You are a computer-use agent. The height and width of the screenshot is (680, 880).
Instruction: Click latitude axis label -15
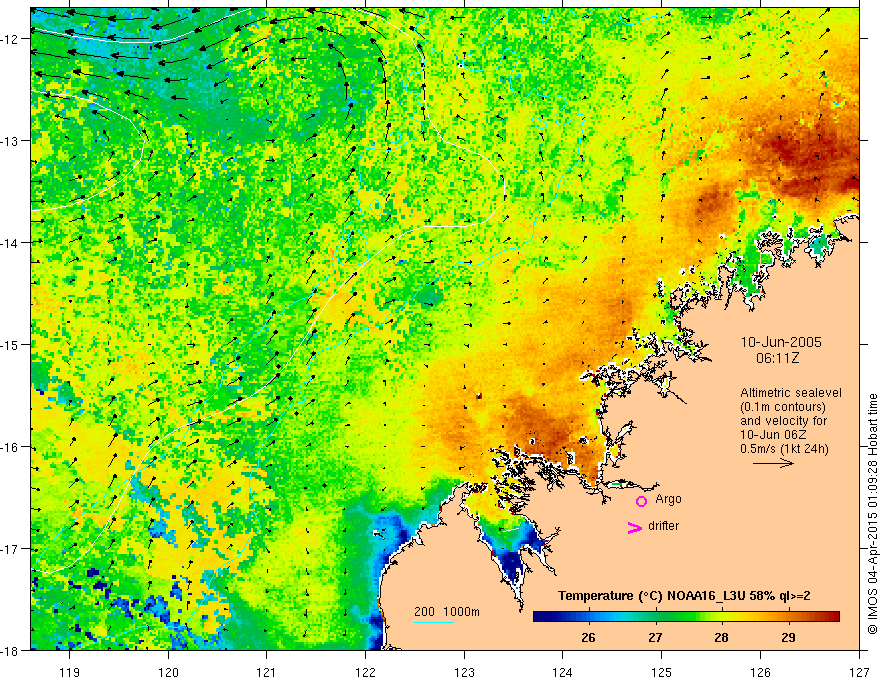tap(12, 345)
